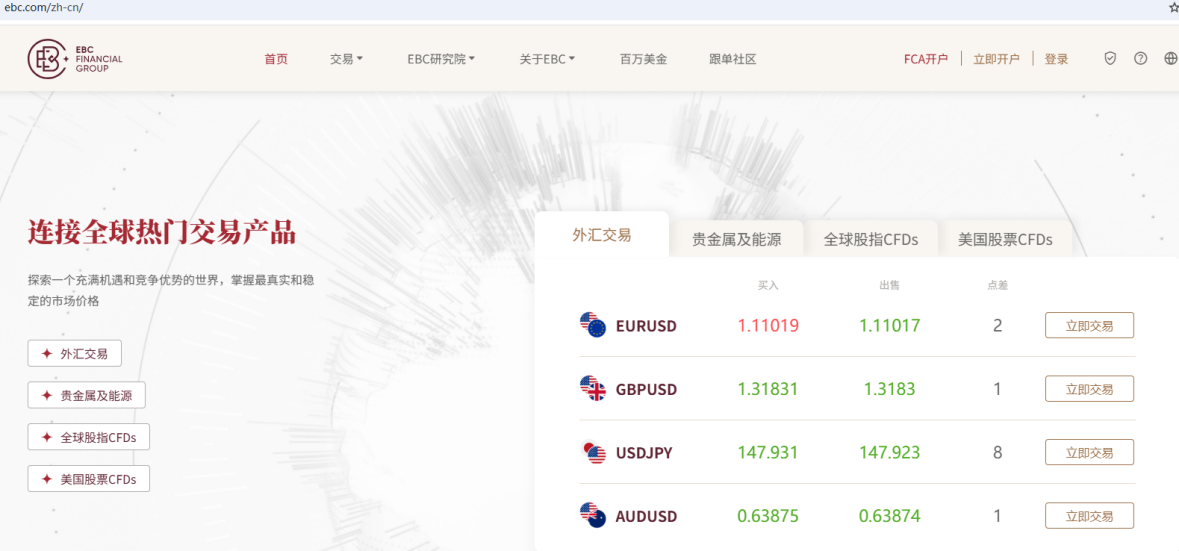Click the GBPUSD currency flag icon

(x=593, y=389)
